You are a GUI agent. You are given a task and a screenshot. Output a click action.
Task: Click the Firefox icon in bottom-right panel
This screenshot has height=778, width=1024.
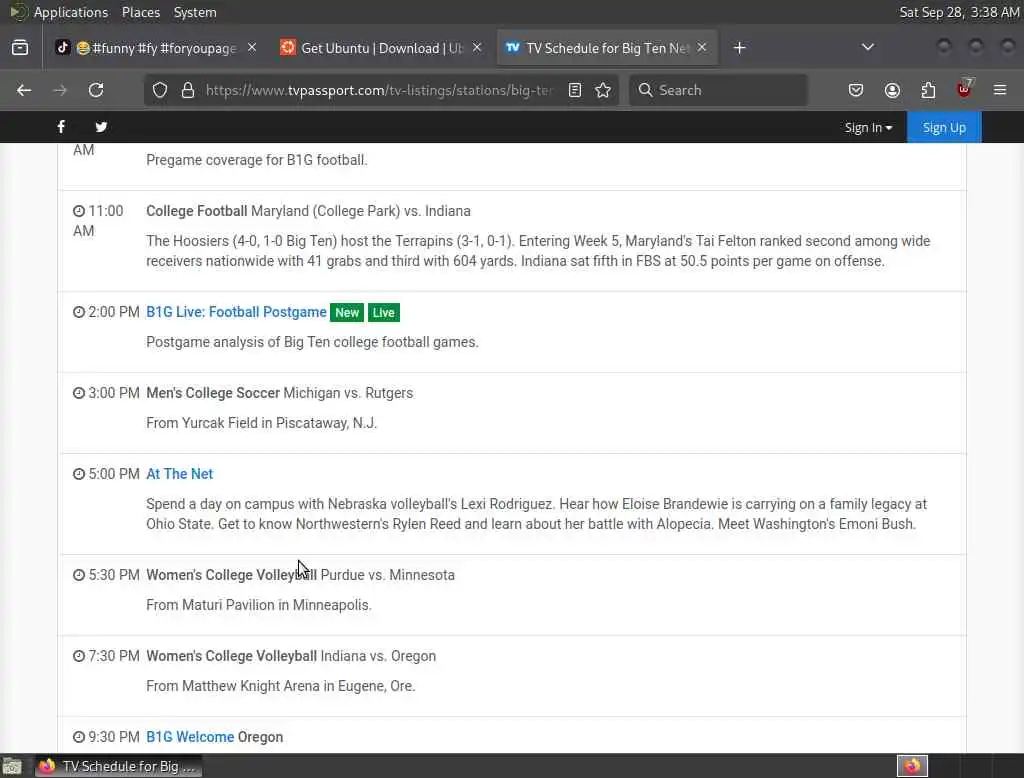click(912, 766)
